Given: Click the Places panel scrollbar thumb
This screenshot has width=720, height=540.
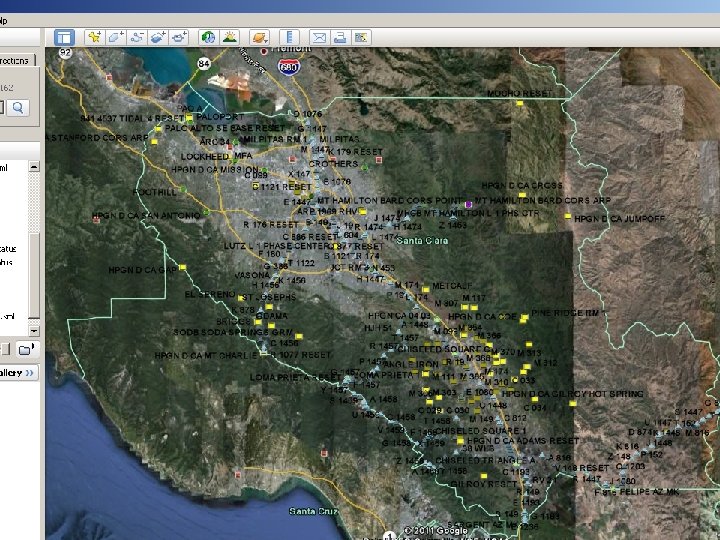Looking at the screenshot, I should coord(34,275).
